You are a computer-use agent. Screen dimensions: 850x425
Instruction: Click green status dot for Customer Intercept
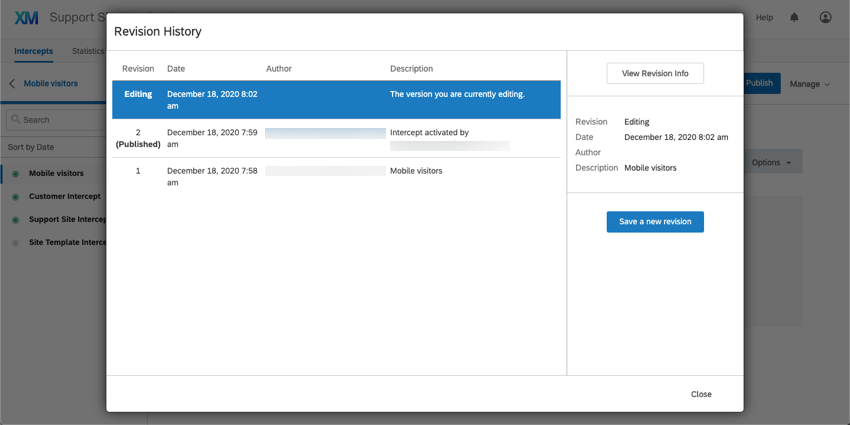tap(15, 197)
